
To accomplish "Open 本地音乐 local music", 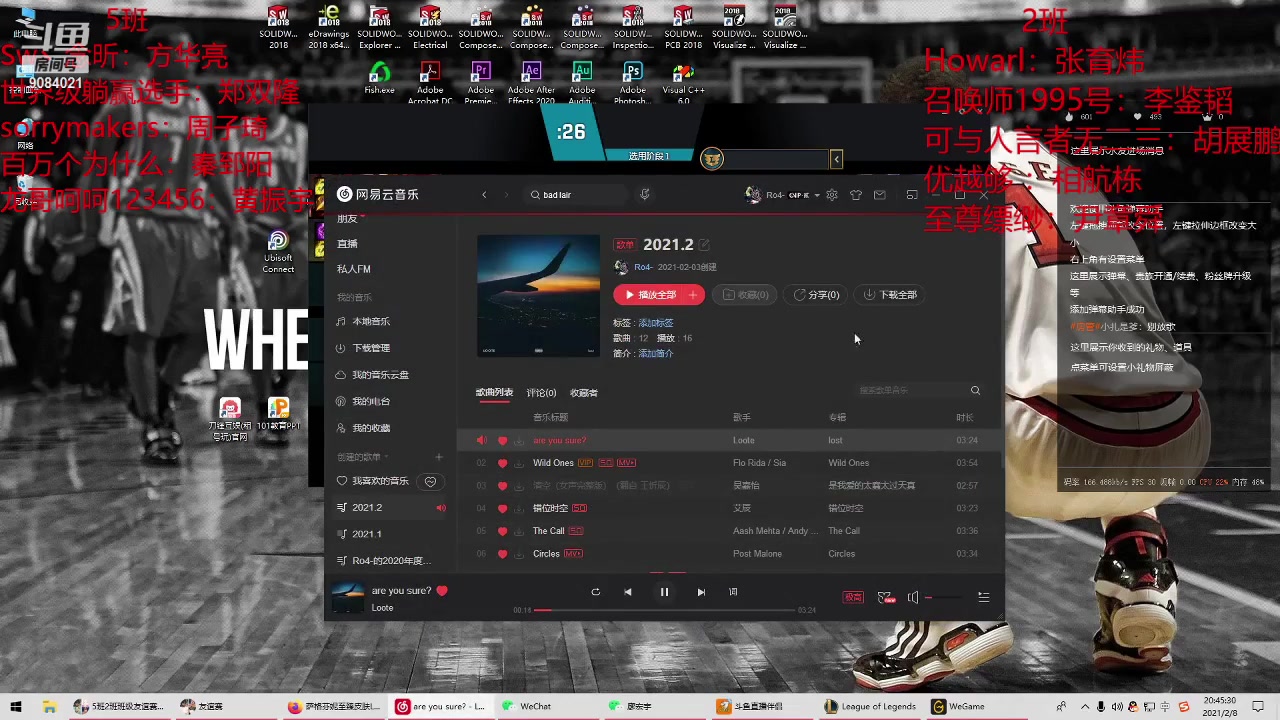I will click(x=371, y=322).
